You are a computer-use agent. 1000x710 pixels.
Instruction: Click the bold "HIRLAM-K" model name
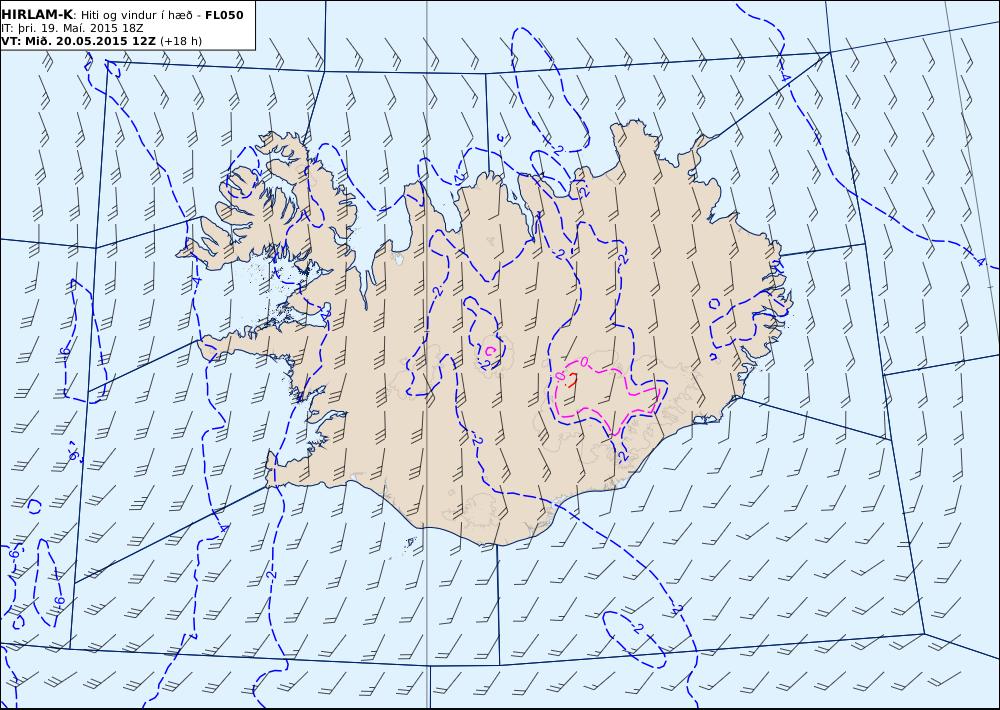click(38, 15)
